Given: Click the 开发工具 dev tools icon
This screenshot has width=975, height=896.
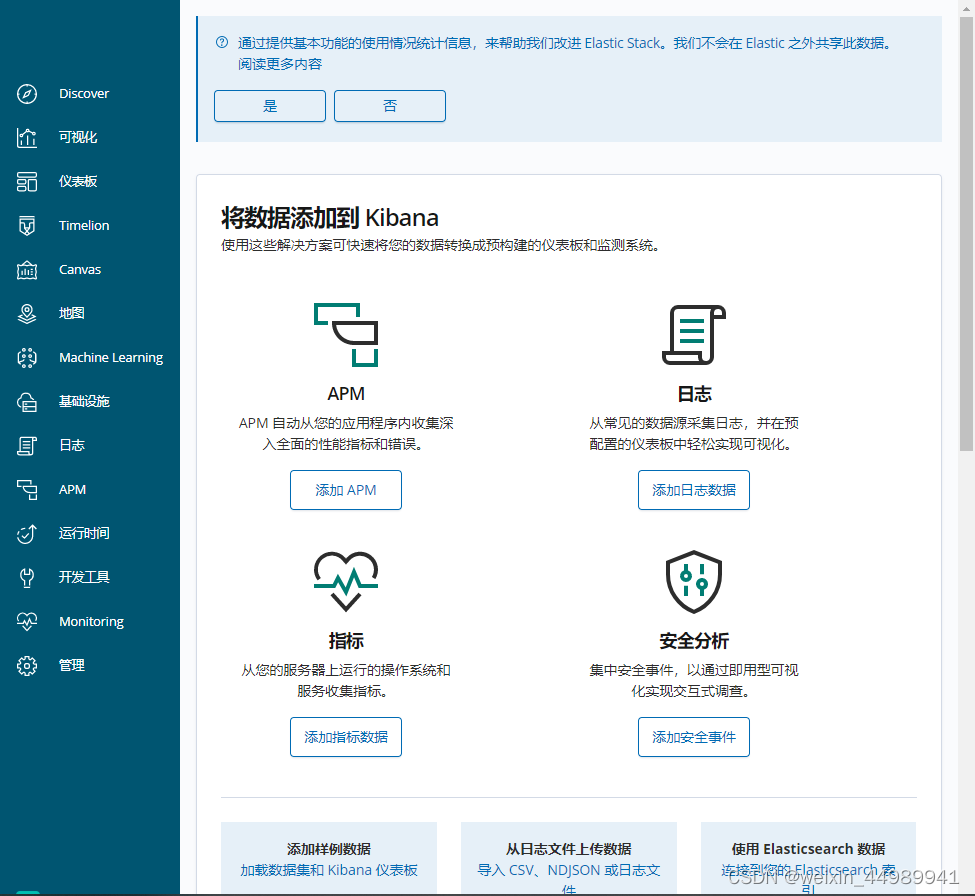Looking at the screenshot, I should pyautogui.click(x=27, y=578).
